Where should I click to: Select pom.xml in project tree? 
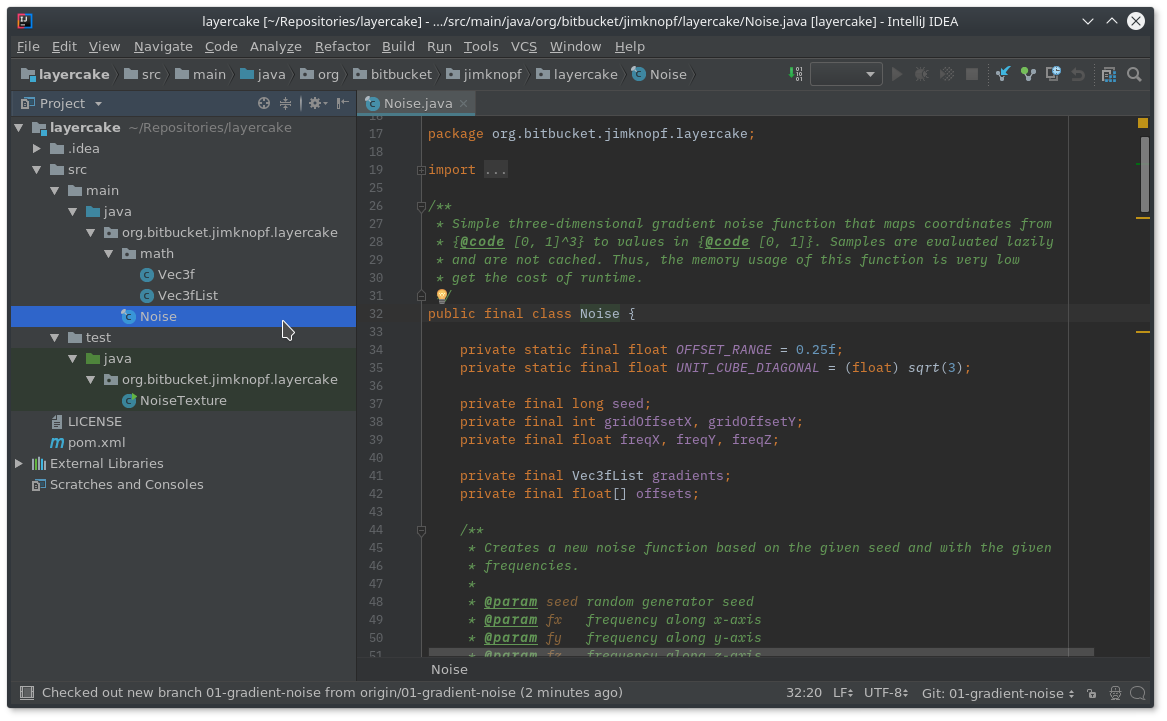click(x=88, y=442)
